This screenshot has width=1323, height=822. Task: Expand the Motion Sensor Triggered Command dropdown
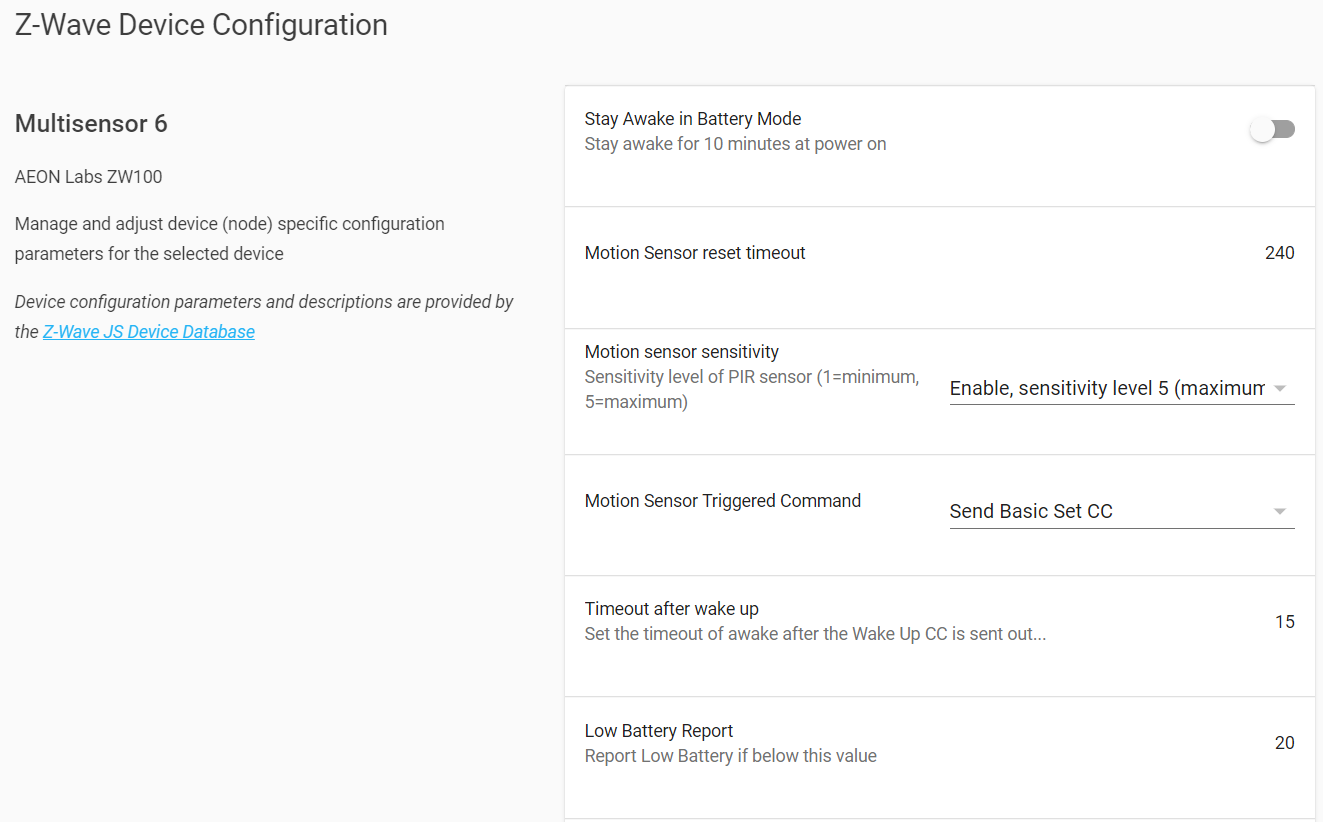tap(1120, 511)
